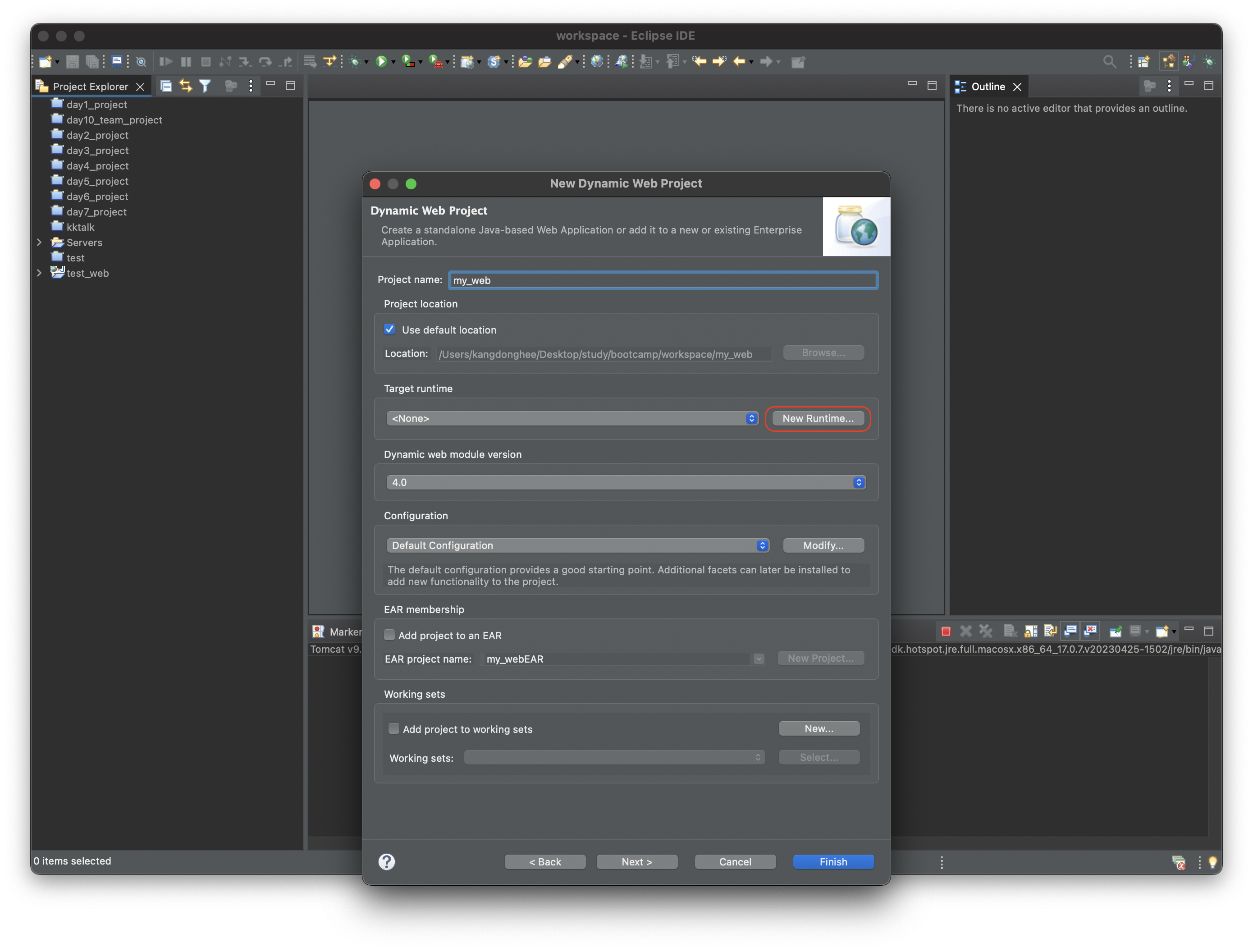Uncheck Use default location checkbox
1253x952 pixels.
pyautogui.click(x=389, y=329)
